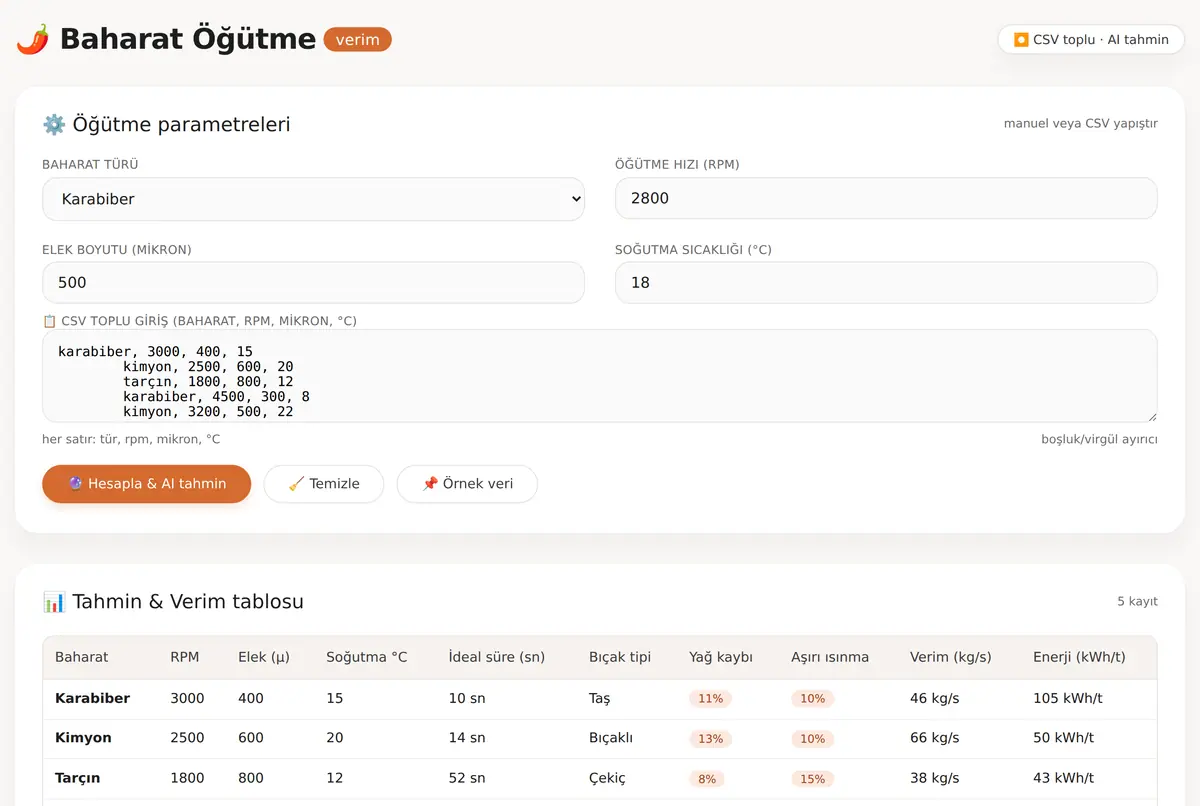Click the Yağ kaybı column header
Viewport: 1200px width, 806px height.
(x=721, y=657)
